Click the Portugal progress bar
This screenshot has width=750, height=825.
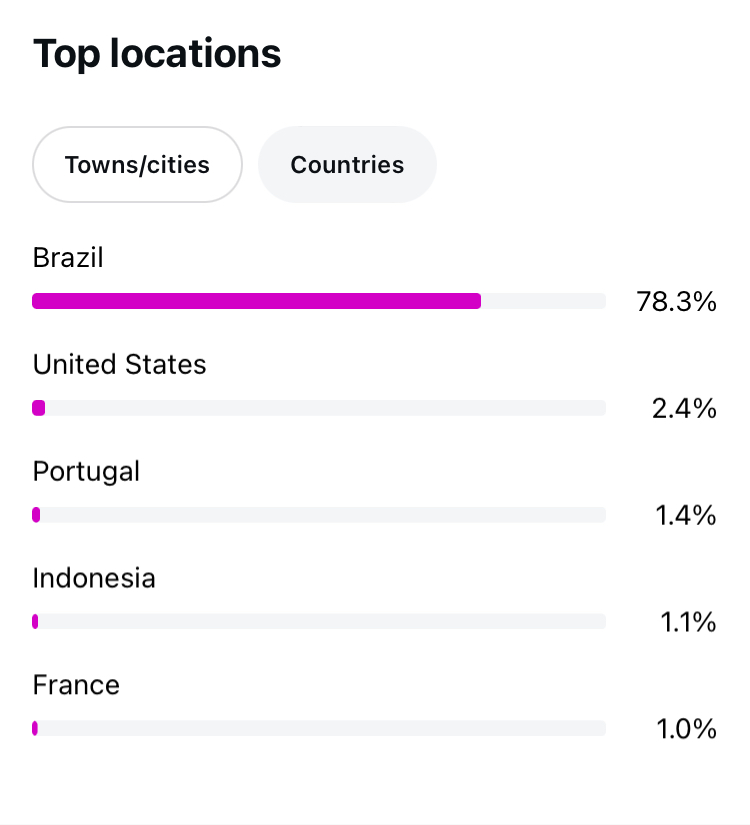(x=319, y=515)
